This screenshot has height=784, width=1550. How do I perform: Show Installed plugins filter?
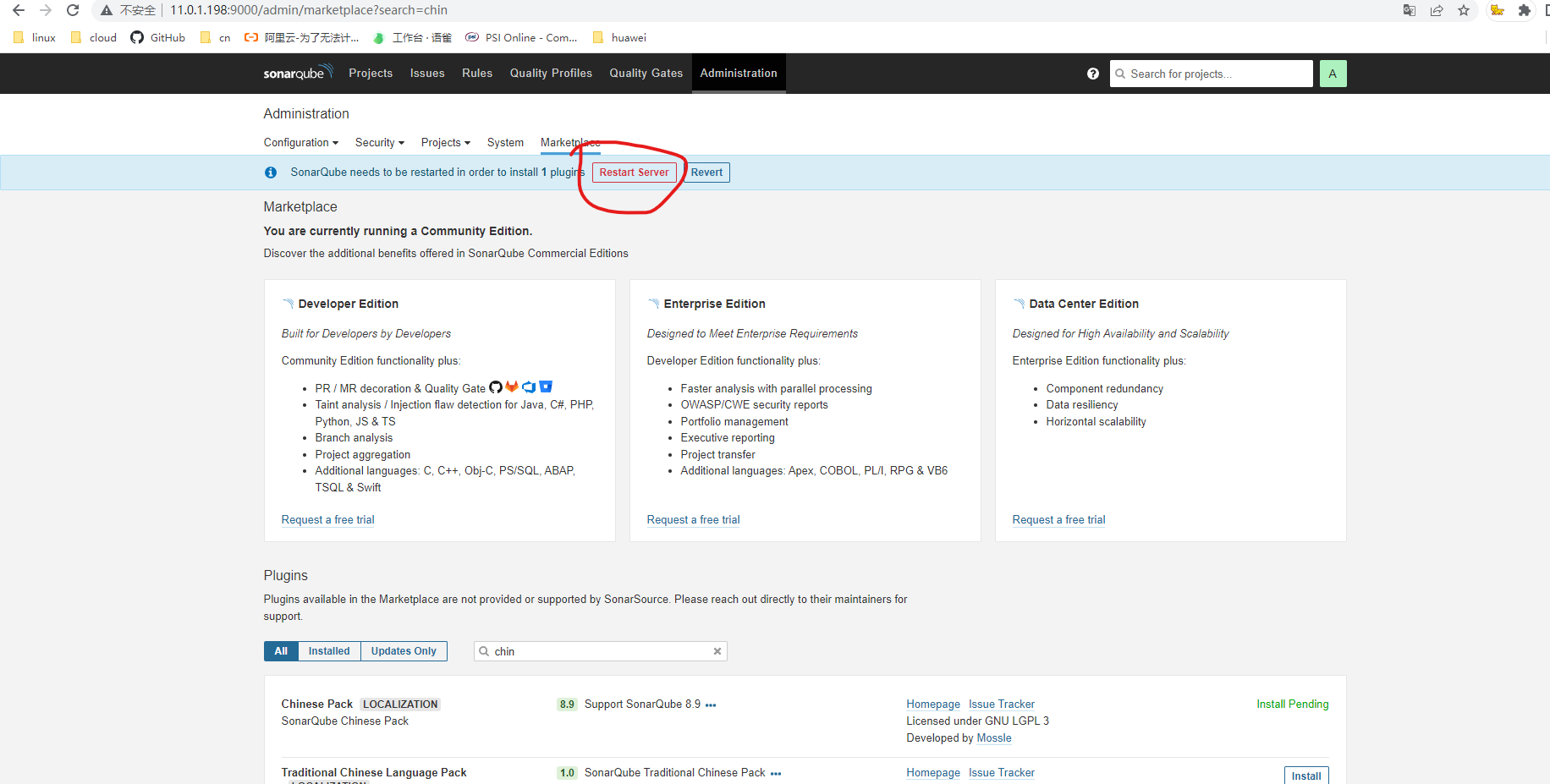point(329,651)
